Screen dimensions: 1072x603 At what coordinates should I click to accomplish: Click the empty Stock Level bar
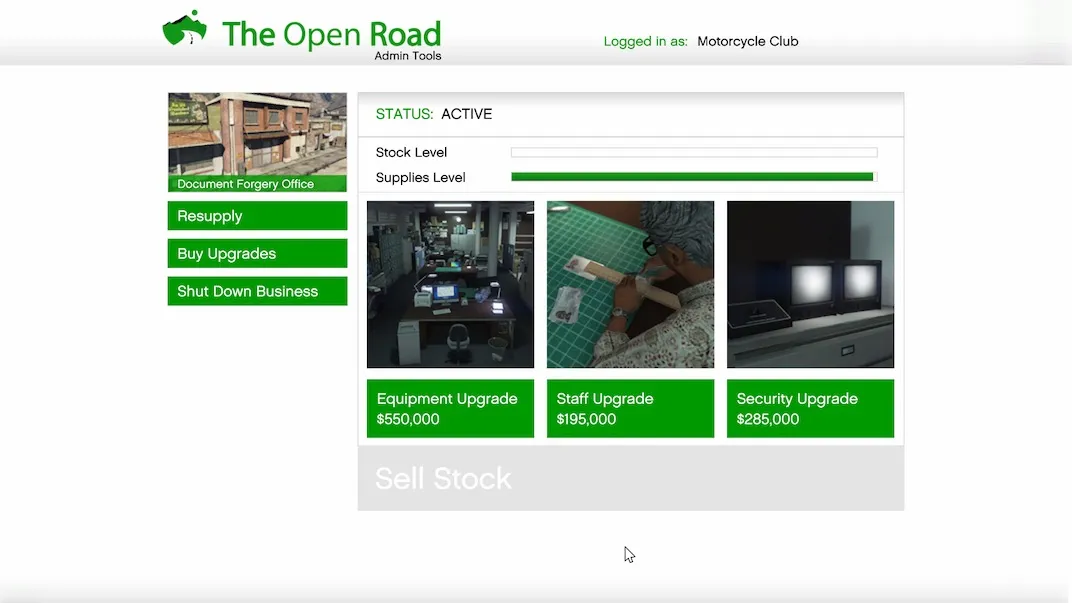click(x=694, y=152)
